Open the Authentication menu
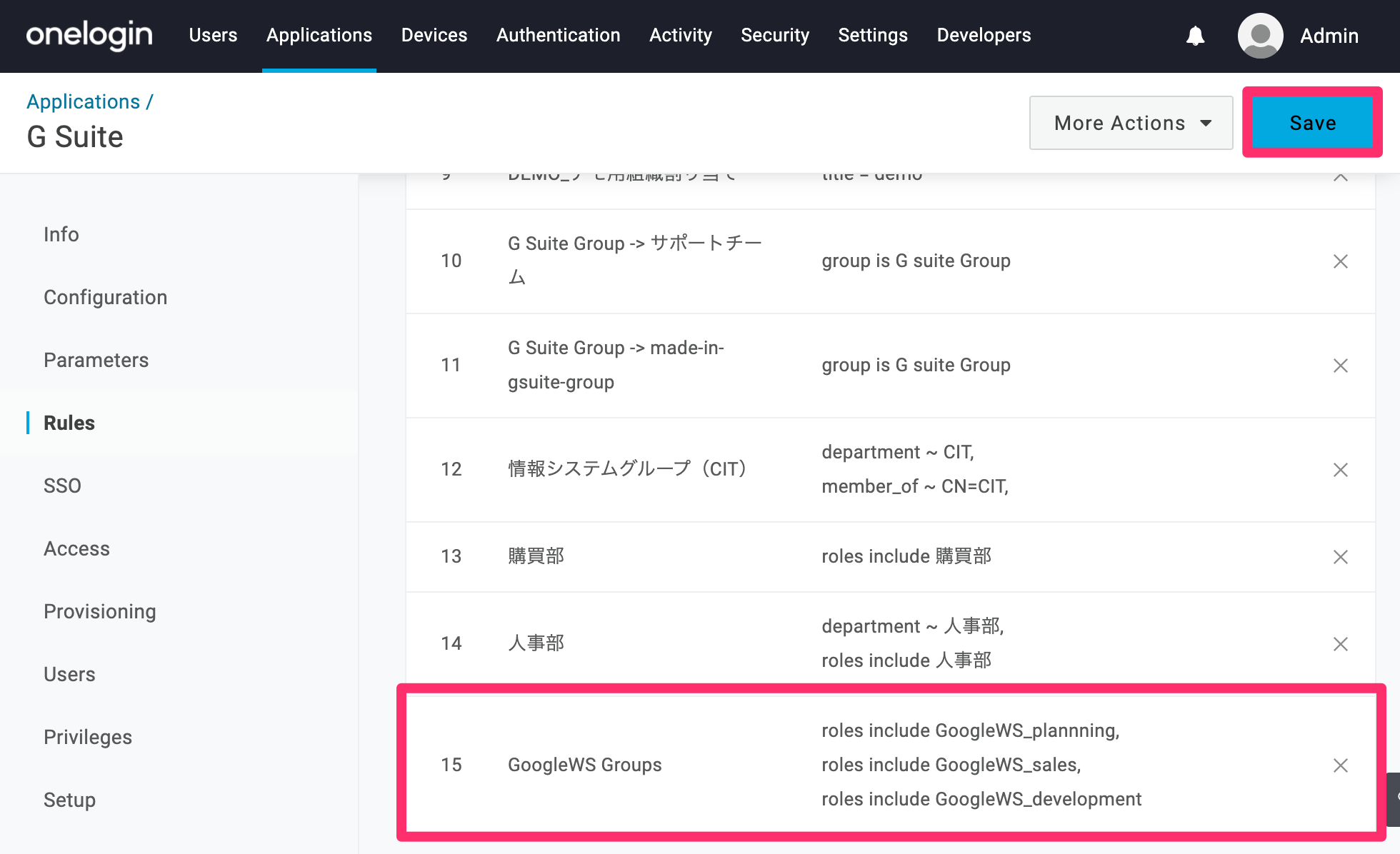This screenshot has width=1400, height=854. pyautogui.click(x=559, y=35)
